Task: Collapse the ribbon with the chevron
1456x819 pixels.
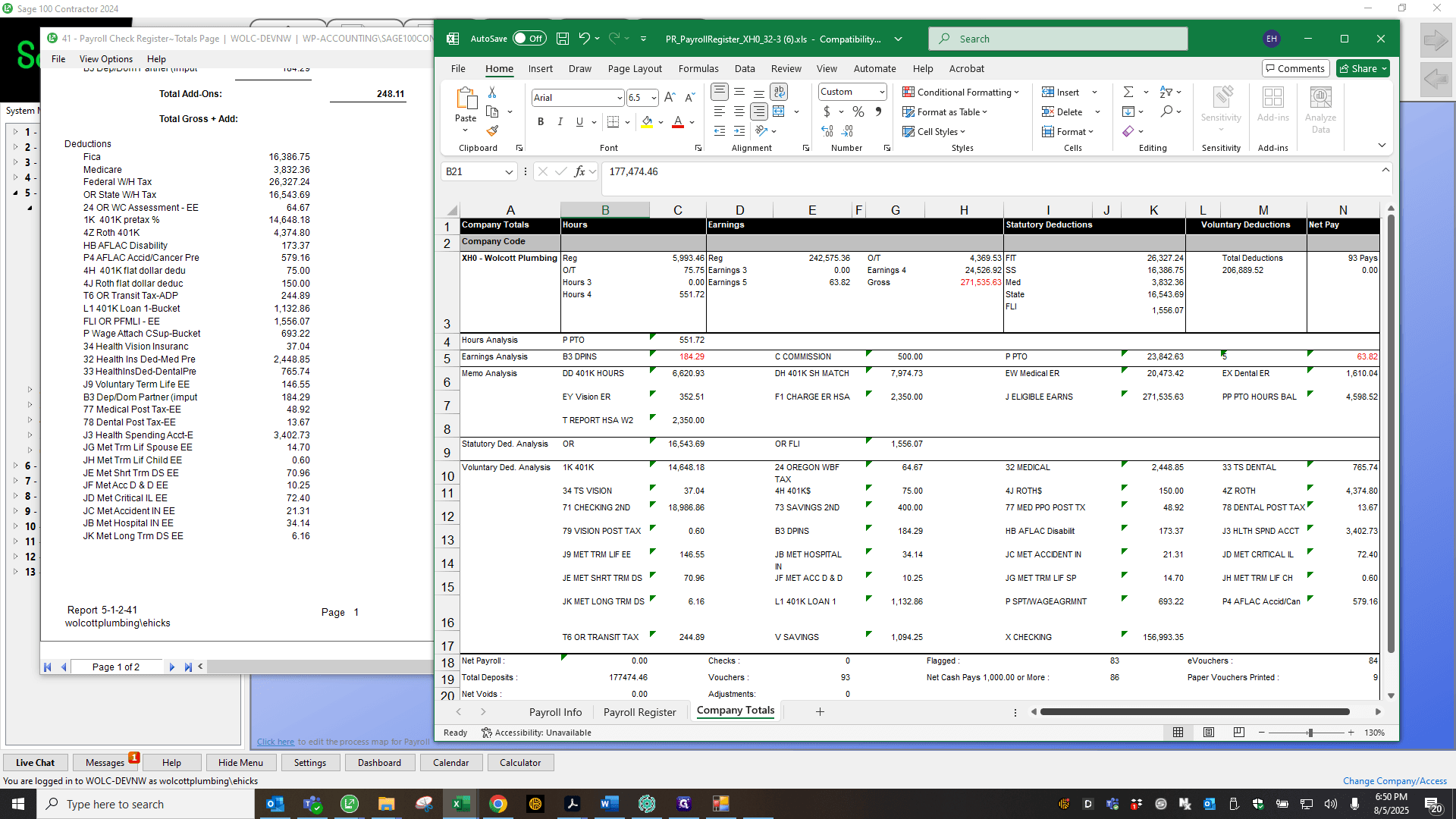Action: [1382, 145]
